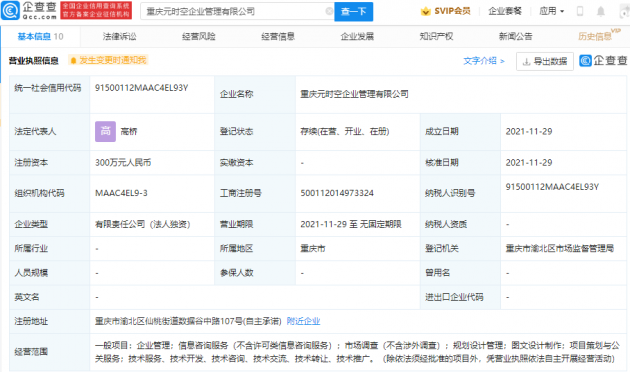Click the 经营范围 business scope text
Image resolution: width=630 pixels, height=372 pixels.
tap(357, 352)
